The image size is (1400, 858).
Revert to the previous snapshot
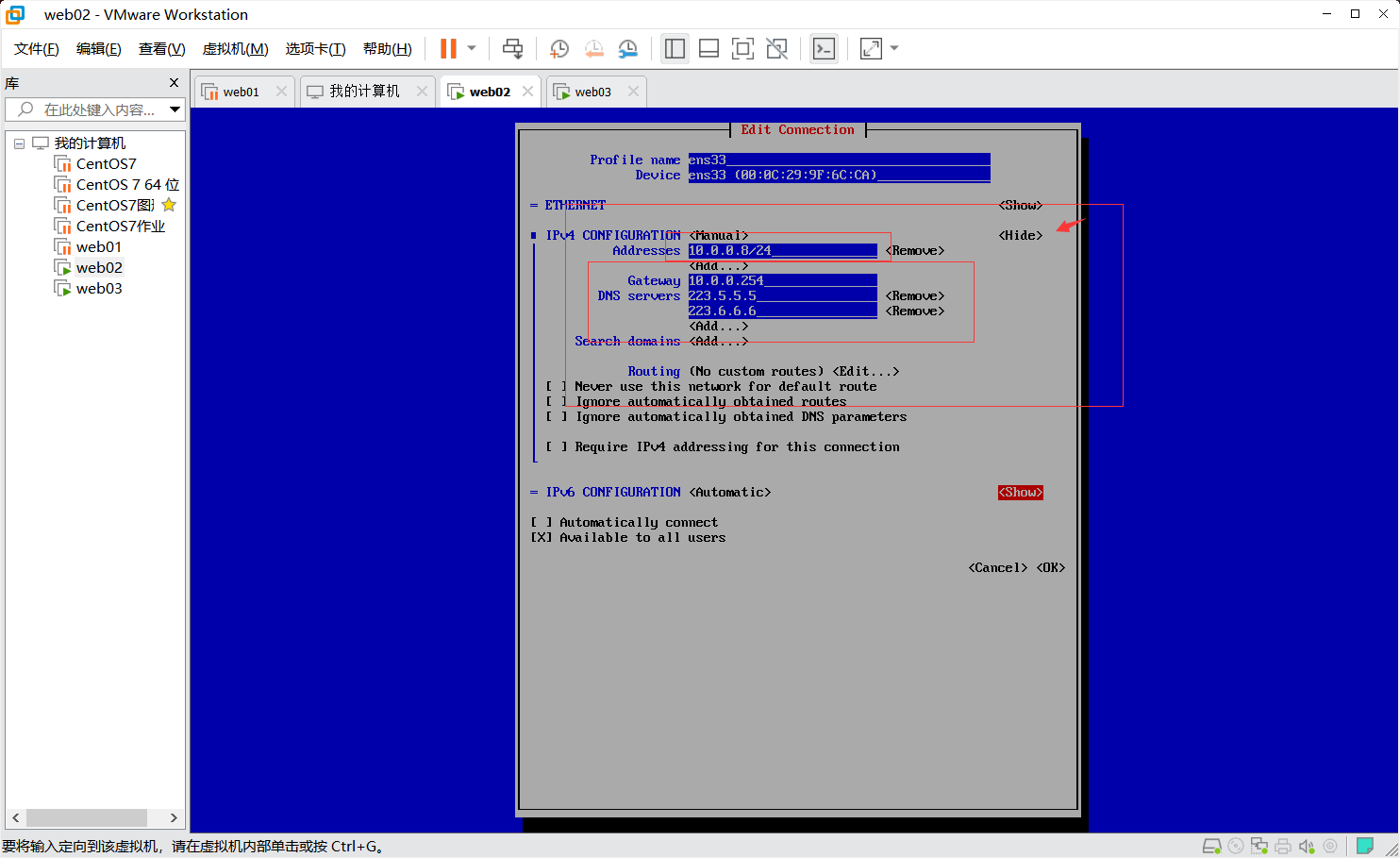(x=593, y=48)
